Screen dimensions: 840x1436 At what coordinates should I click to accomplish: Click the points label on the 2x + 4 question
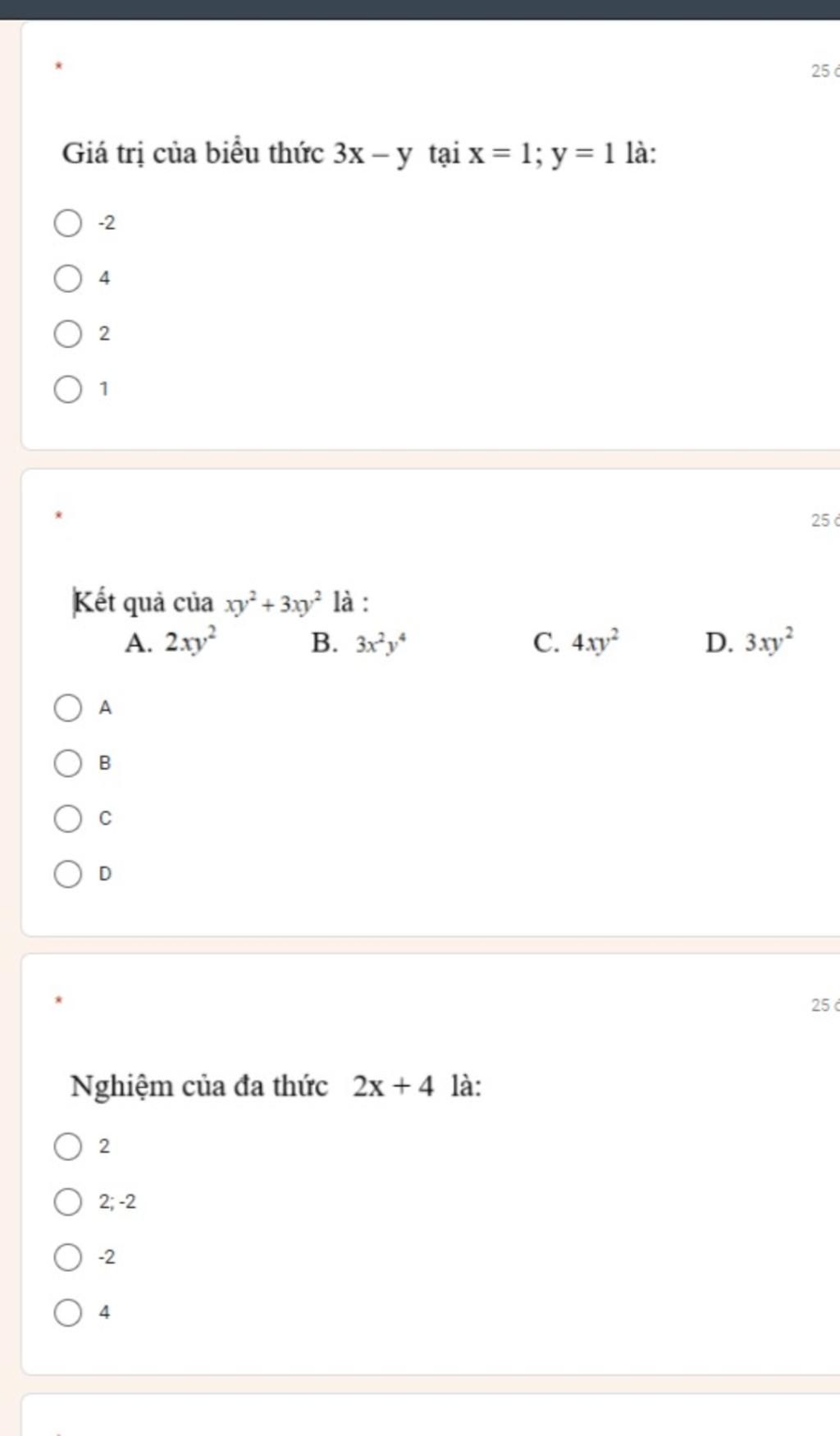pyautogui.click(x=824, y=1005)
